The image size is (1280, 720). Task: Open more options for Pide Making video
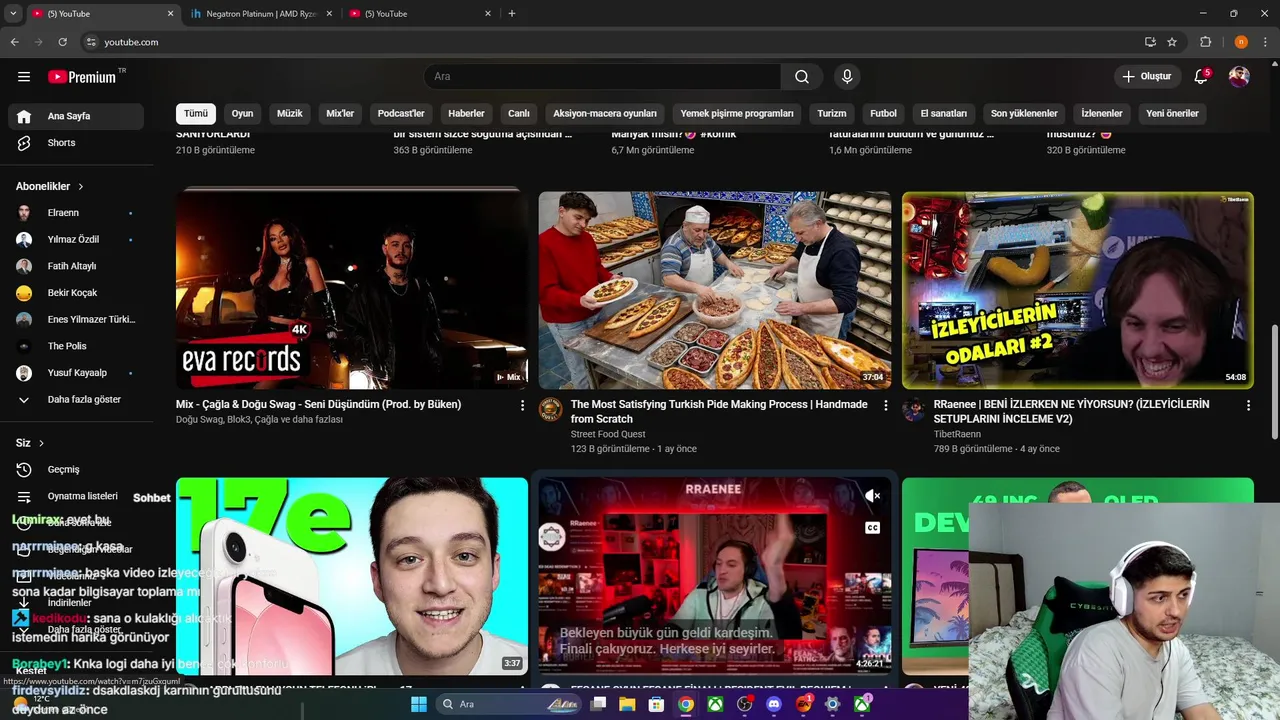(x=885, y=405)
